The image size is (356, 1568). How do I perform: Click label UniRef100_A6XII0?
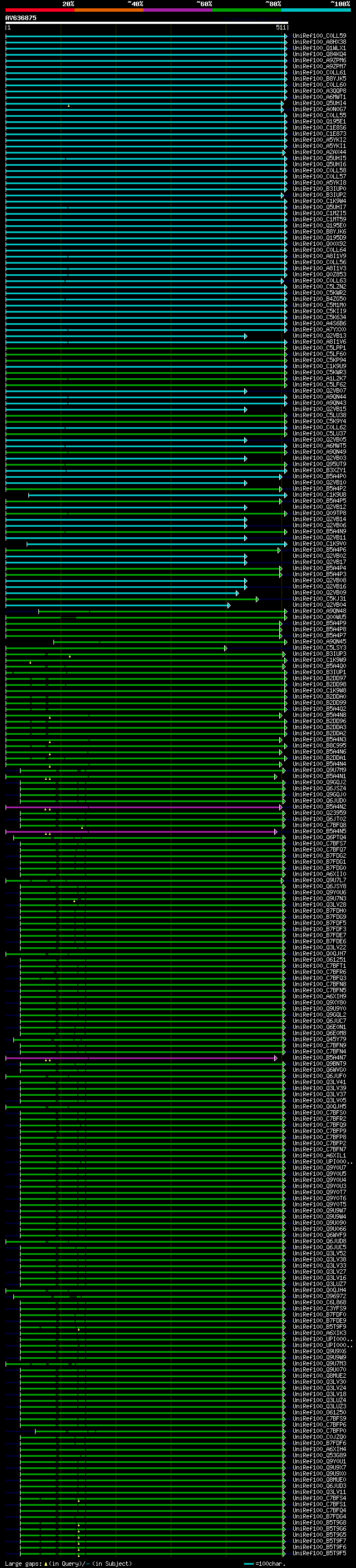point(319,875)
